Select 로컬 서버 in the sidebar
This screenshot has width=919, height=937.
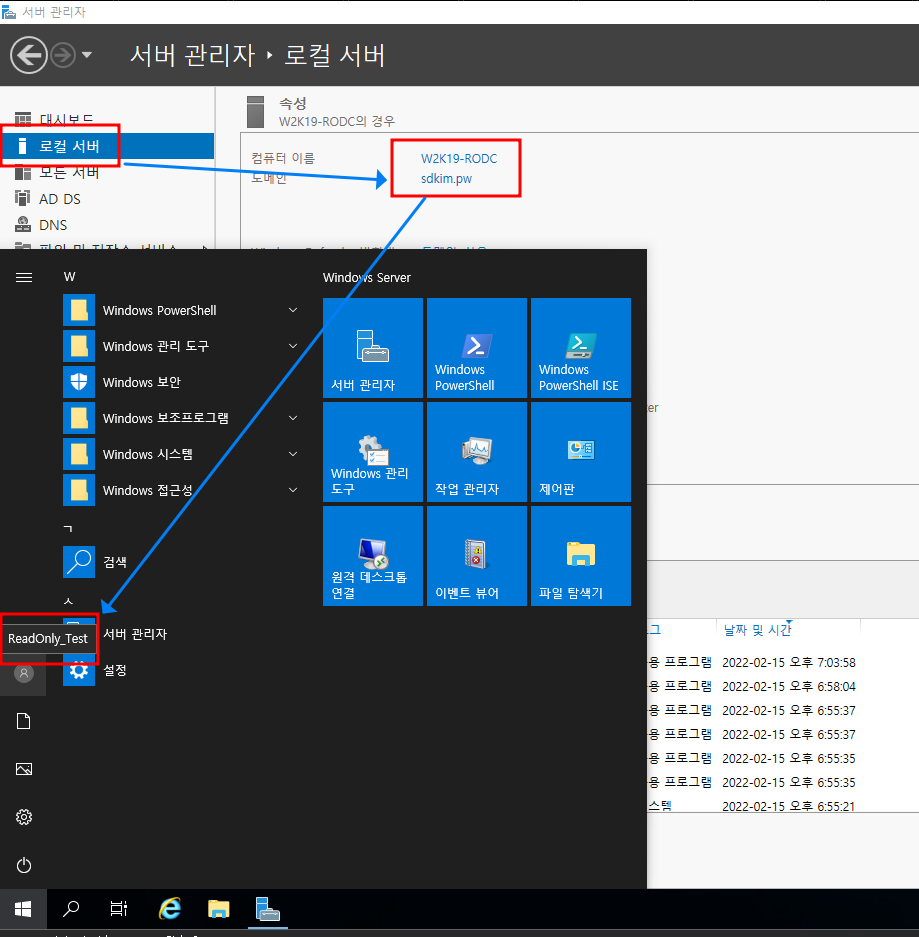[108, 146]
